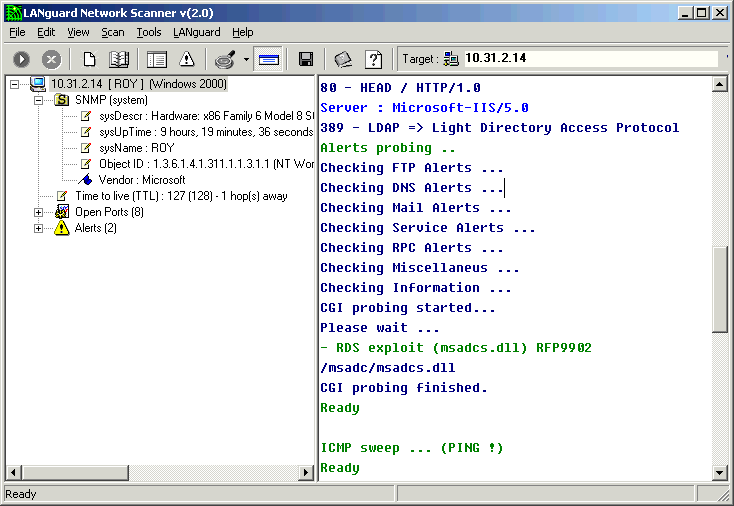The width and height of the screenshot is (734, 506).
Task: Collapse the 10.31.2.14 host node
Action: [x=15, y=84]
